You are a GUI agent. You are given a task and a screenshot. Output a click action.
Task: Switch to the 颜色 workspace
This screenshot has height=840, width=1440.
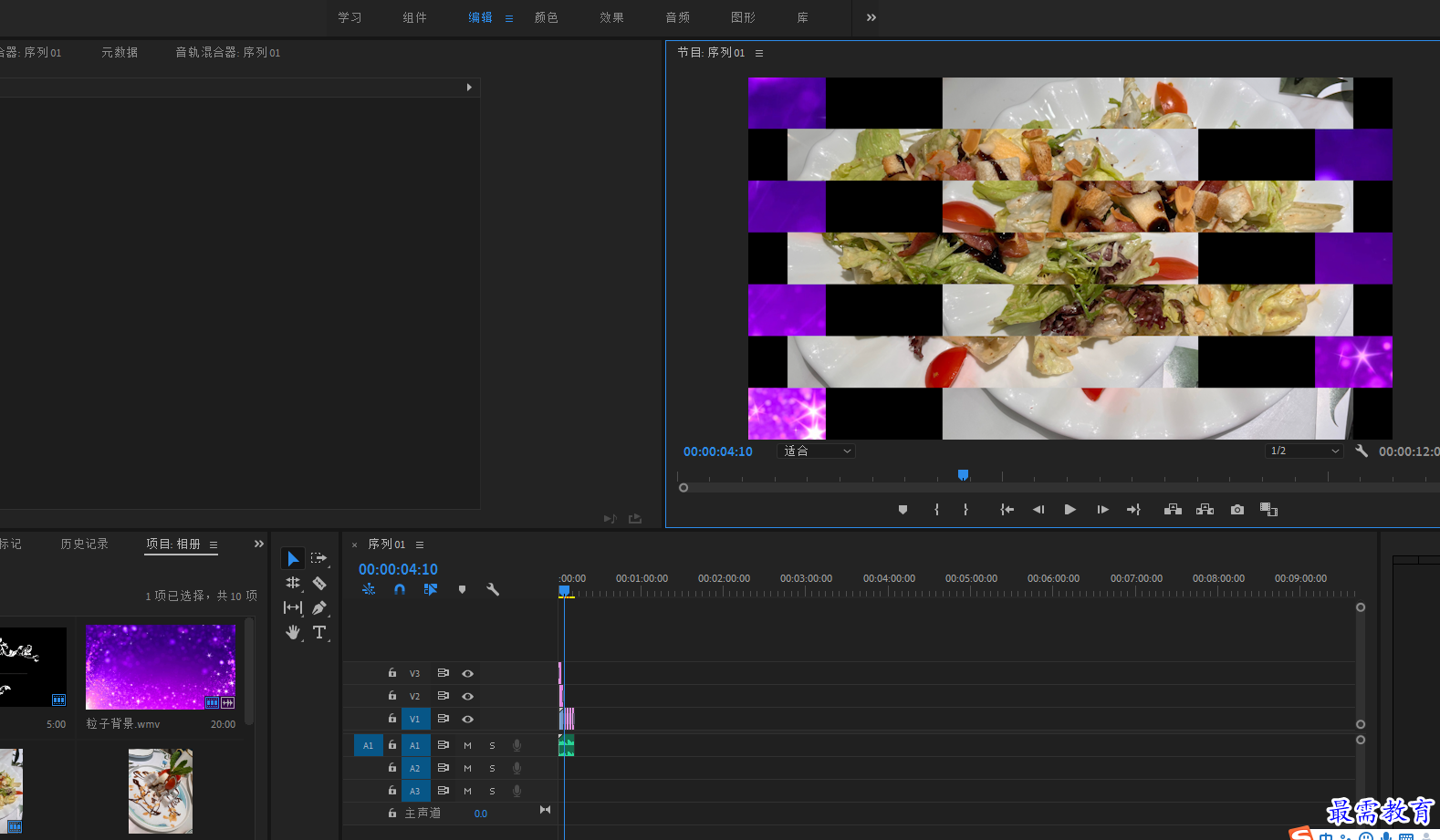point(547,17)
